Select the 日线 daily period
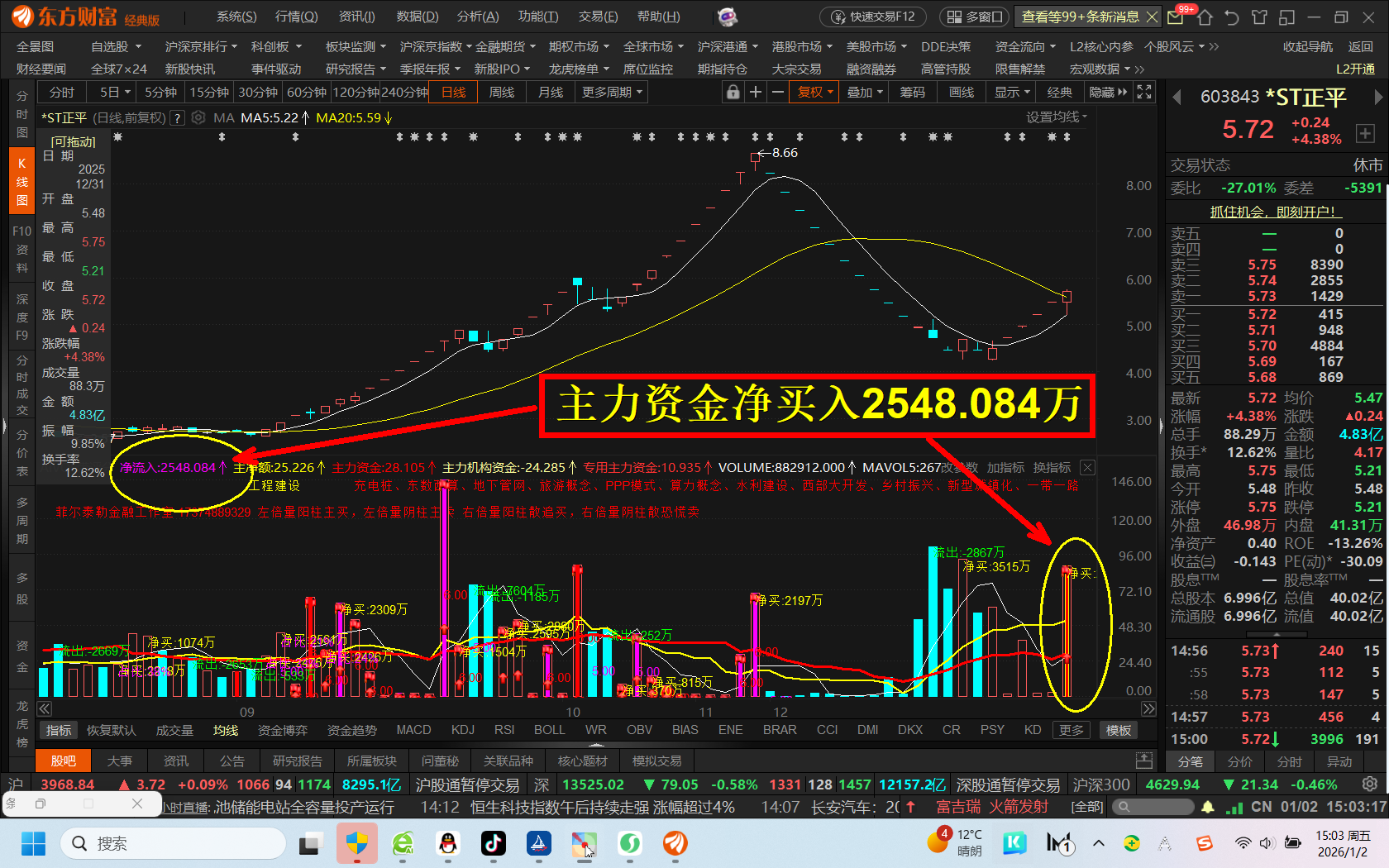Screen dimensions: 1389x868 [454, 93]
